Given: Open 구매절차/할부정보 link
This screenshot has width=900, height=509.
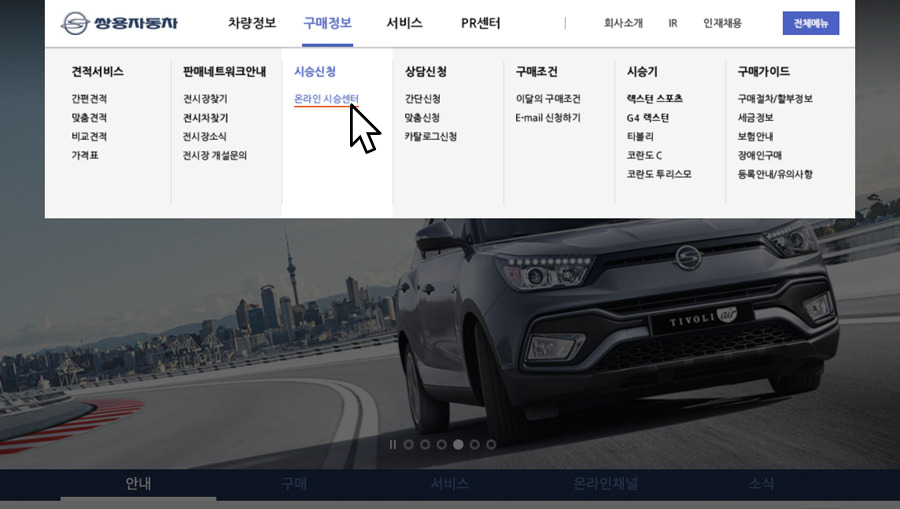Looking at the screenshot, I should [775, 99].
